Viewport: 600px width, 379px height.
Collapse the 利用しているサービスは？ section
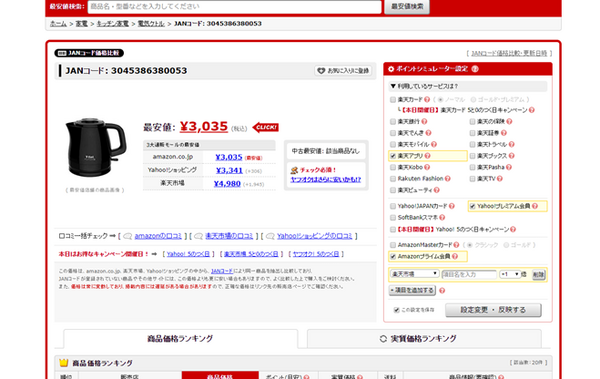point(468,86)
